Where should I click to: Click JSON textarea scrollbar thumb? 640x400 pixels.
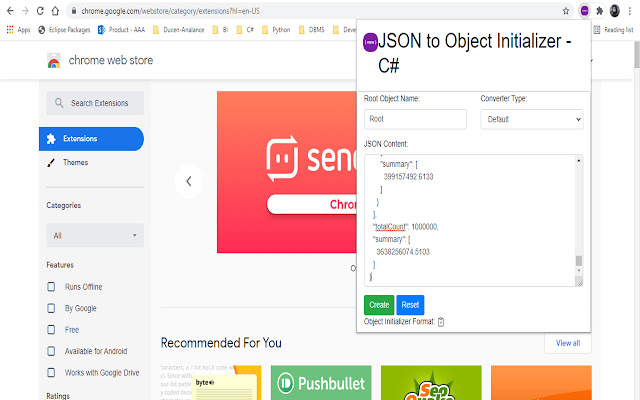[x=579, y=260]
